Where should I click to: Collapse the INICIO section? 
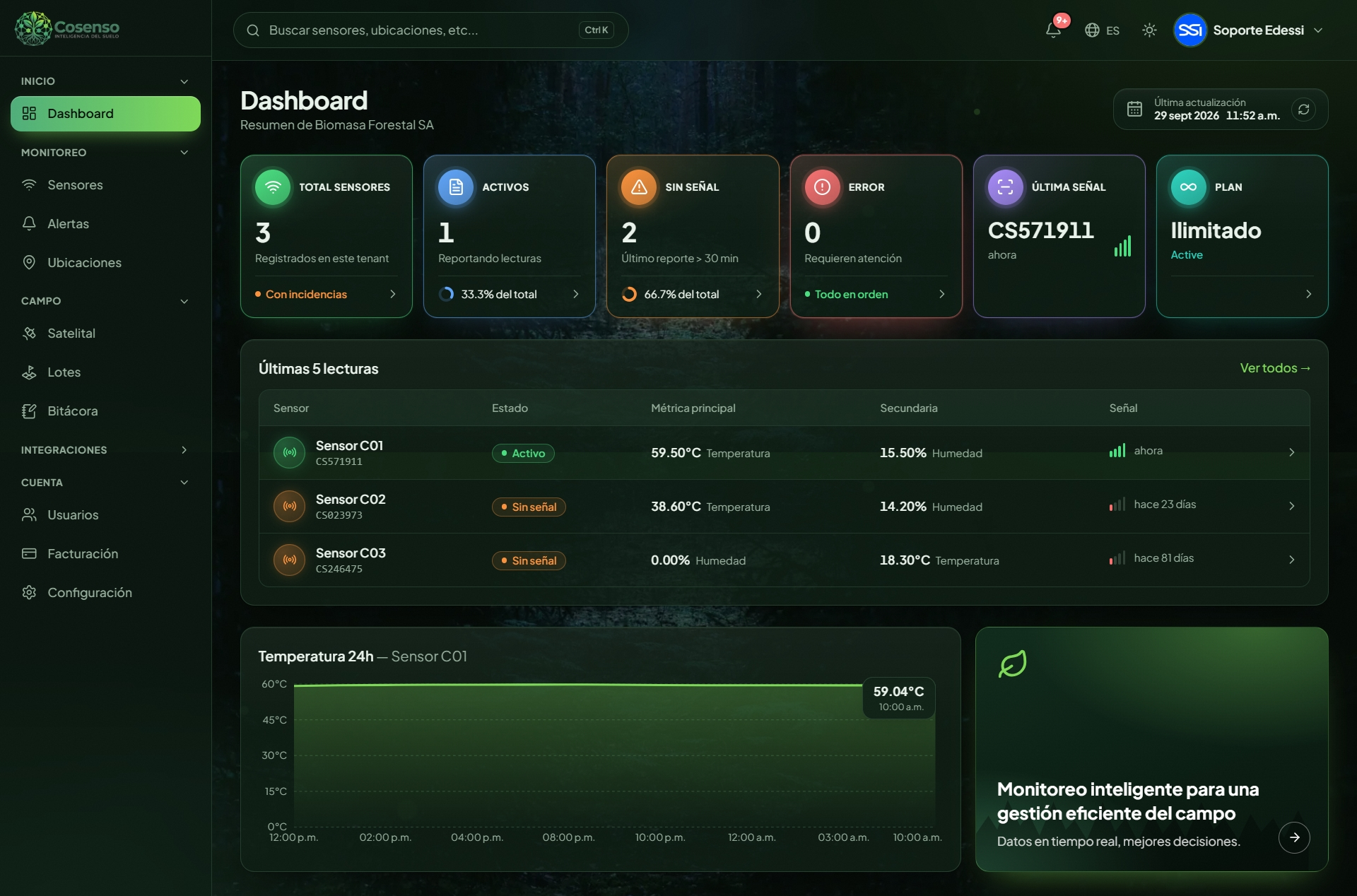[105, 81]
